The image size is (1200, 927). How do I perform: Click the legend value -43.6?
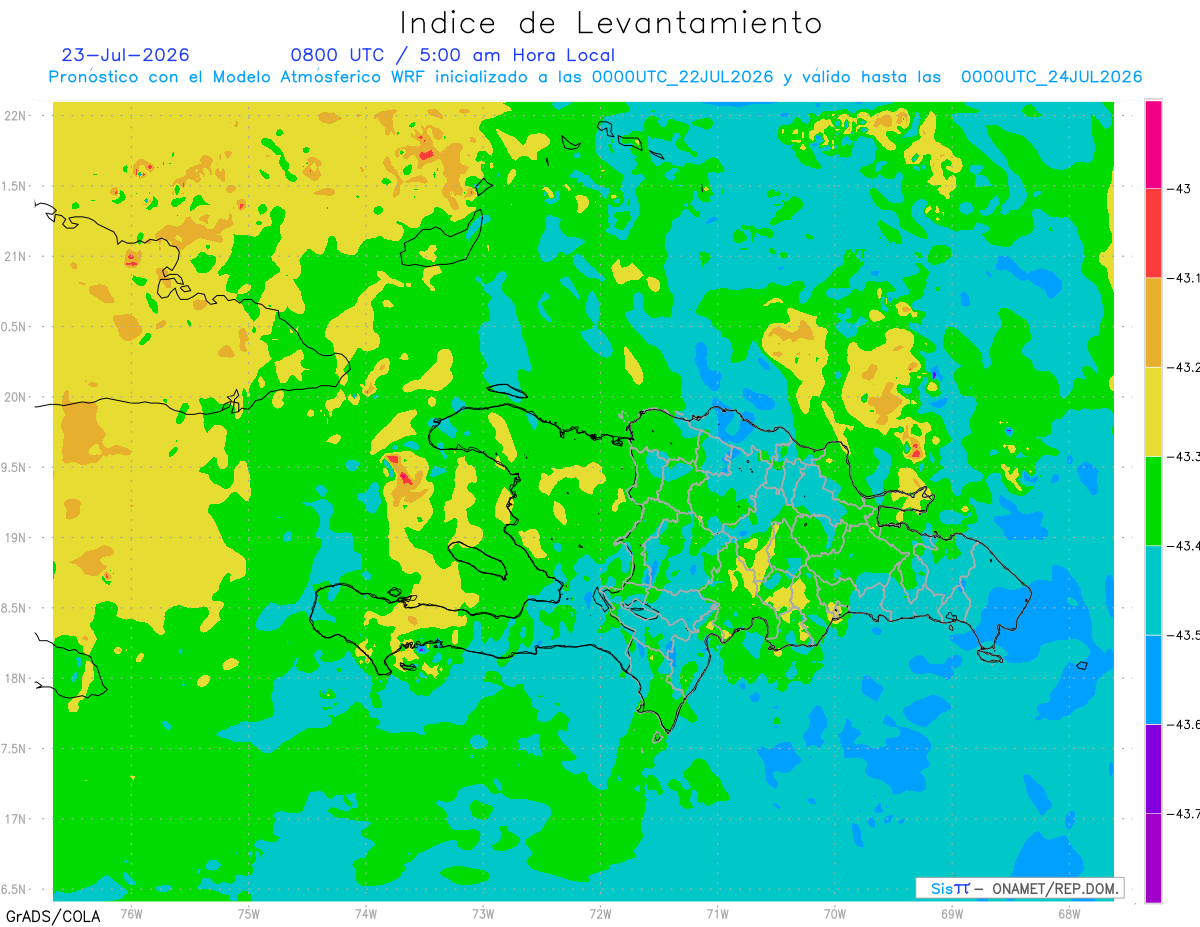tap(1182, 724)
